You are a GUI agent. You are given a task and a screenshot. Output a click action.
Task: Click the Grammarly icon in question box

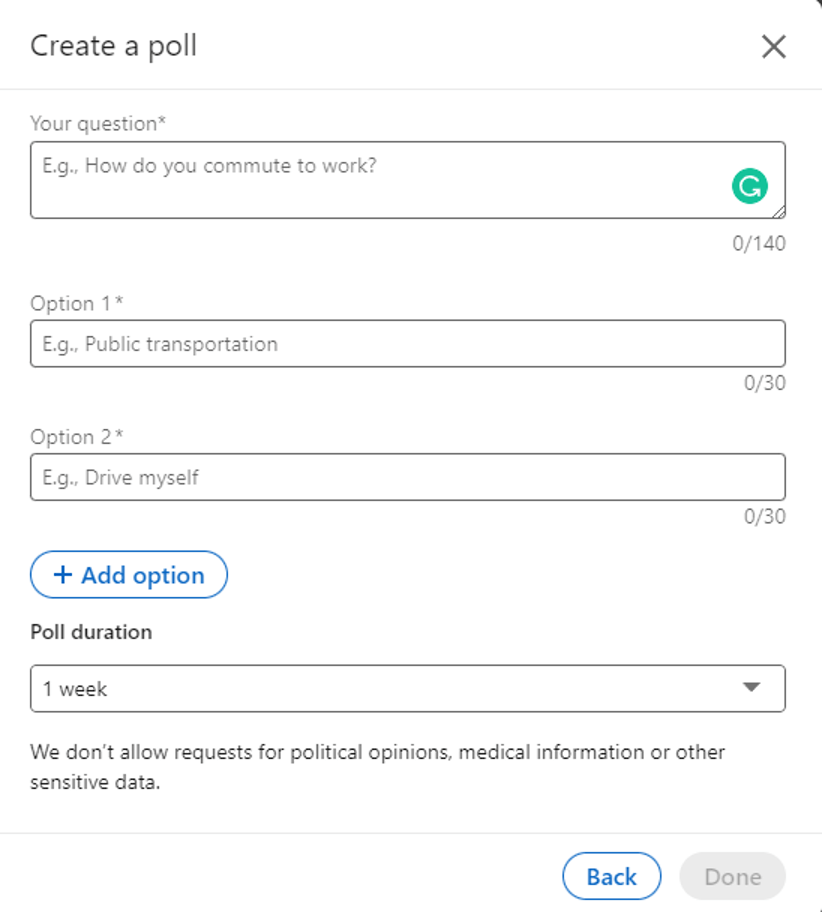(748, 186)
